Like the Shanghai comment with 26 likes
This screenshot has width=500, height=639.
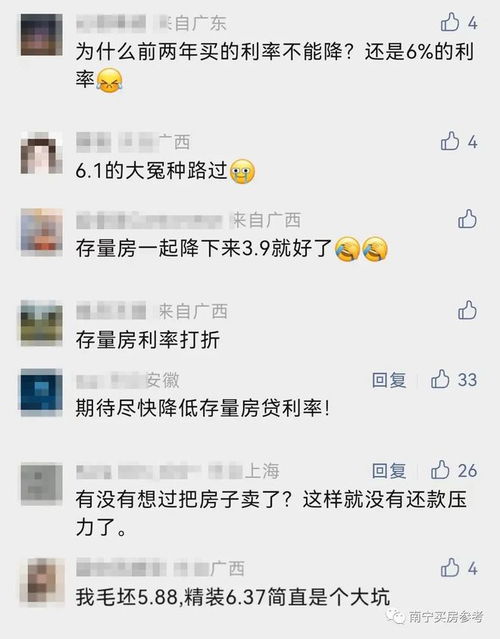point(441,470)
